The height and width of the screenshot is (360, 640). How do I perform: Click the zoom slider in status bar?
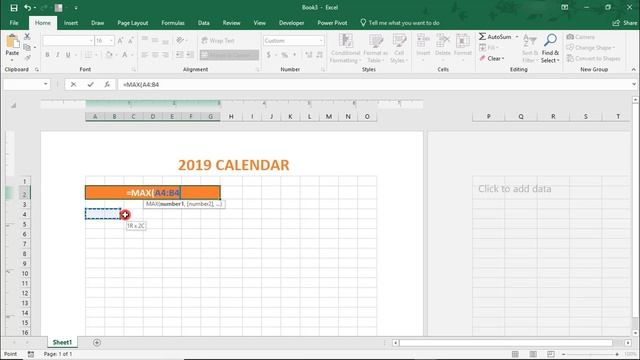590,354
